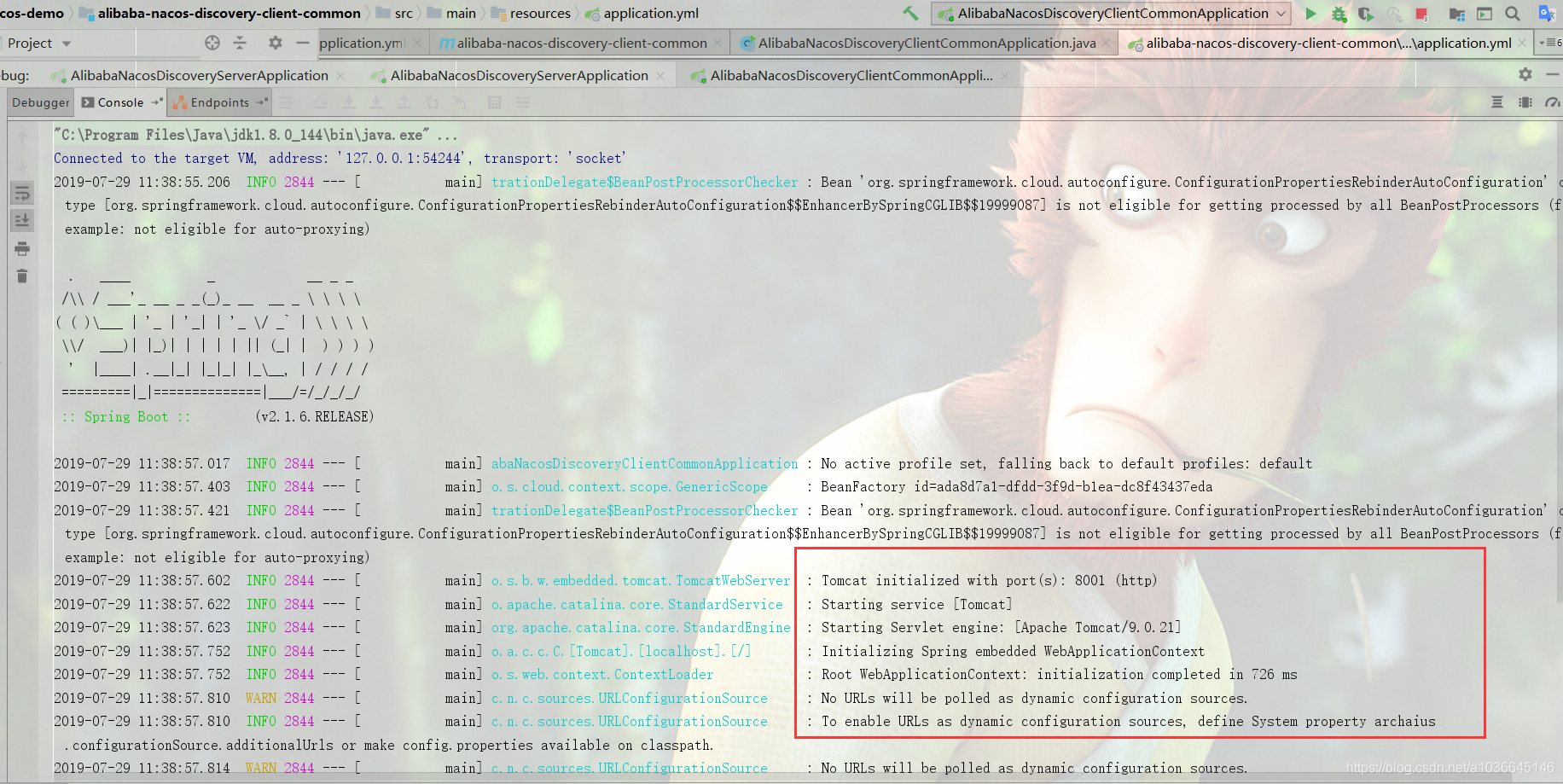Click the up stack trace arrow
The image size is (1563, 784).
tap(22, 136)
